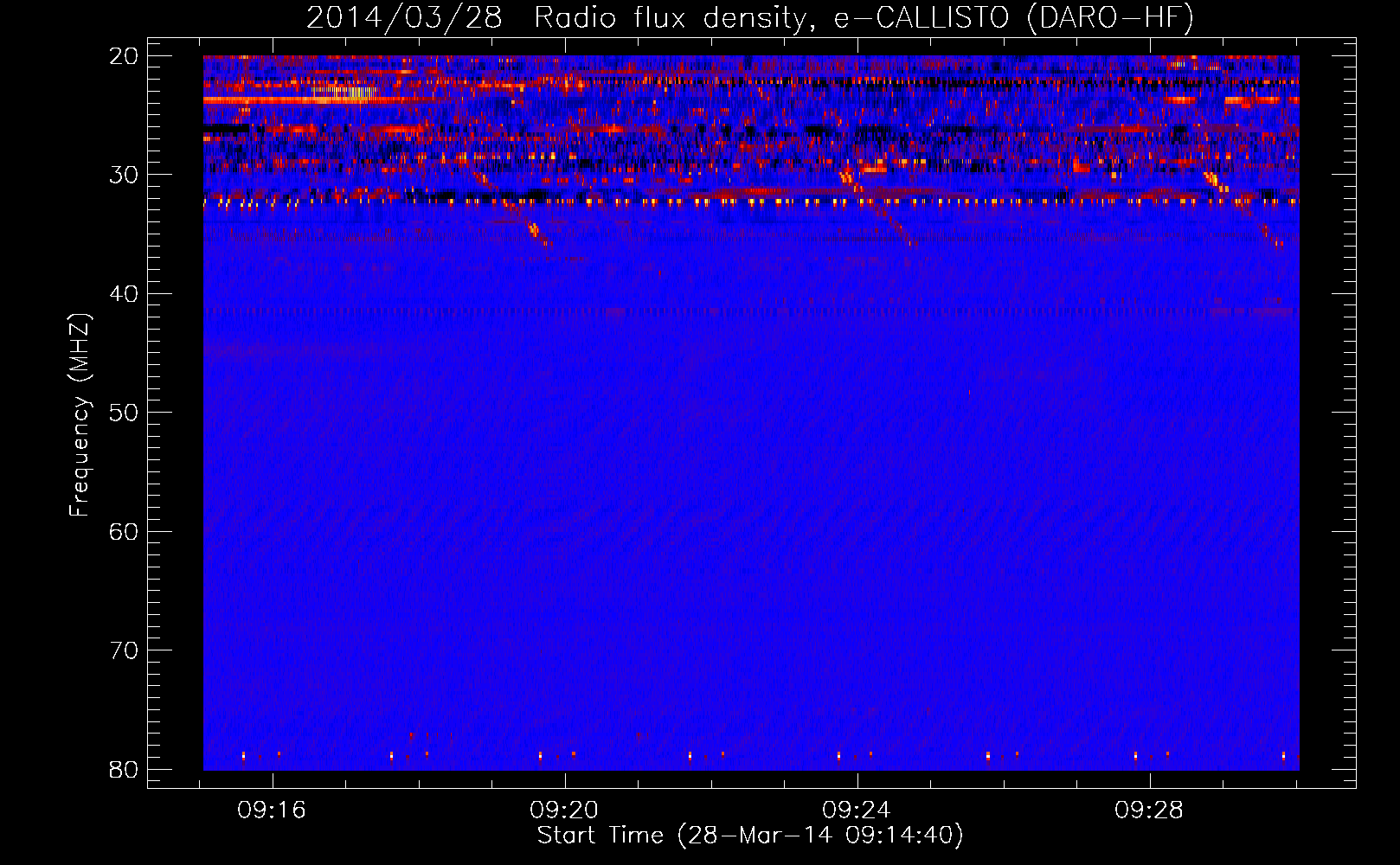Click the time tick label '09:16'
The width and height of the screenshot is (1400, 865).
pyautogui.click(x=272, y=811)
